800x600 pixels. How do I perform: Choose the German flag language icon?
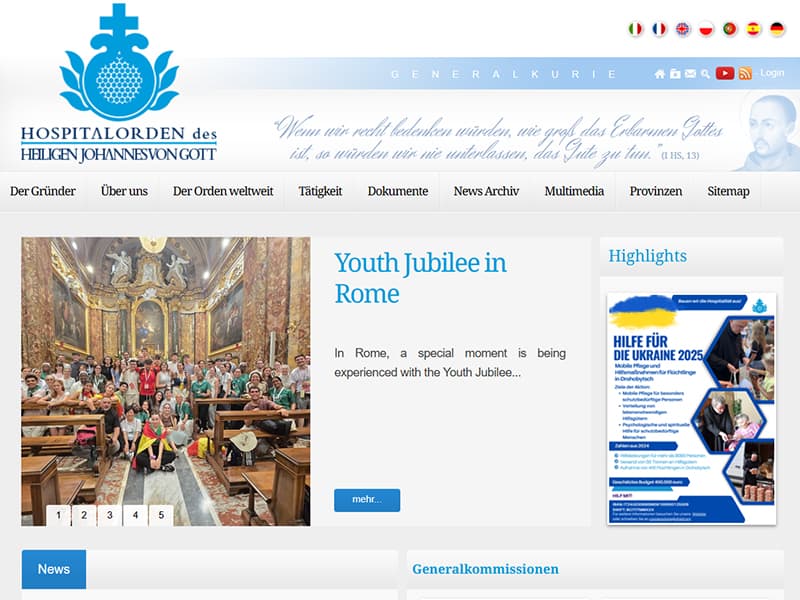pyautogui.click(x=777, y=29)
